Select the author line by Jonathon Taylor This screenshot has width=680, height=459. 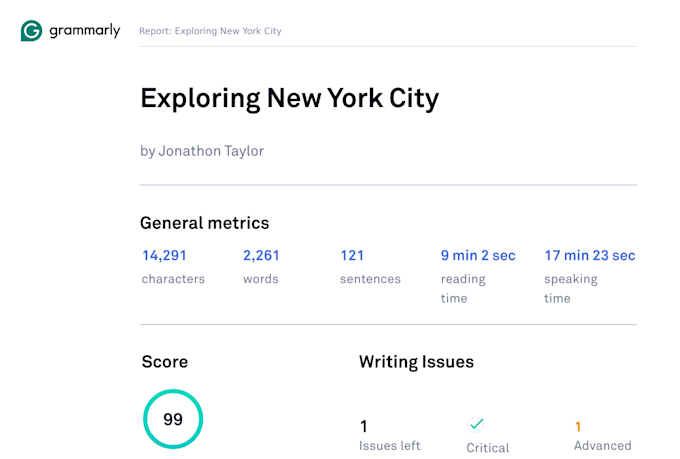tap(202, 151)
